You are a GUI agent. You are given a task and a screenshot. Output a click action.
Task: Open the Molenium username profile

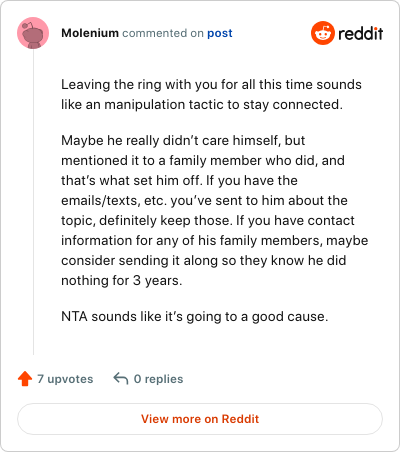tap(90, 33)
